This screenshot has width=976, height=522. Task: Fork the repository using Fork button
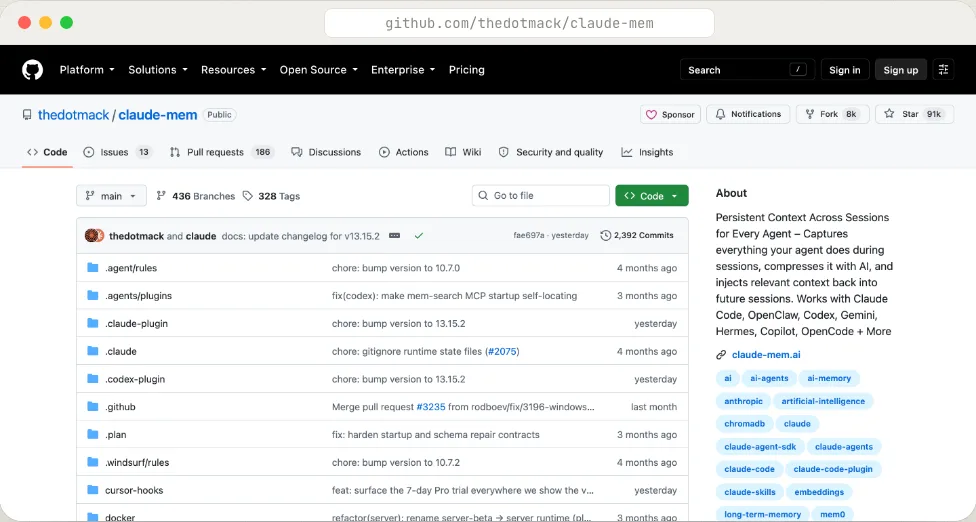point(832,114)
